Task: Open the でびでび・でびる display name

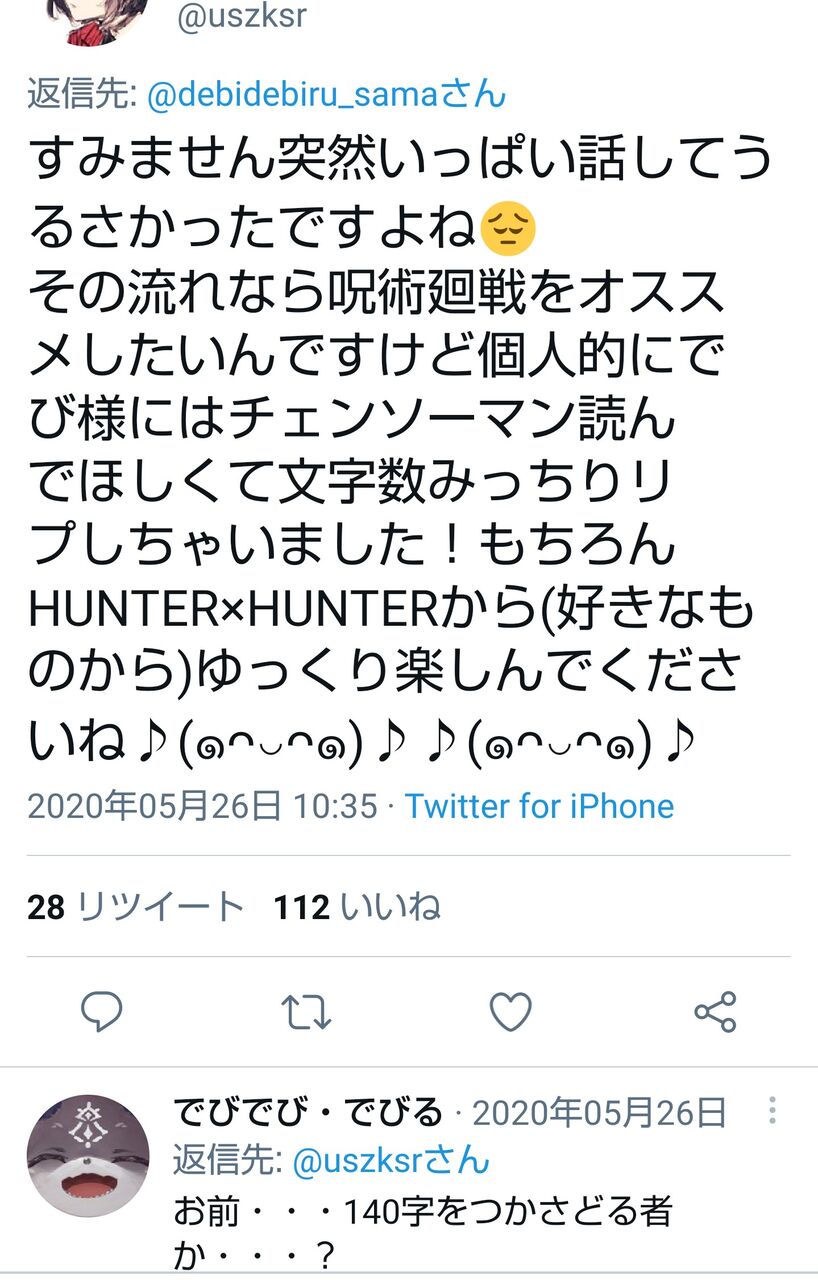Action: [x=308, y=1111]
